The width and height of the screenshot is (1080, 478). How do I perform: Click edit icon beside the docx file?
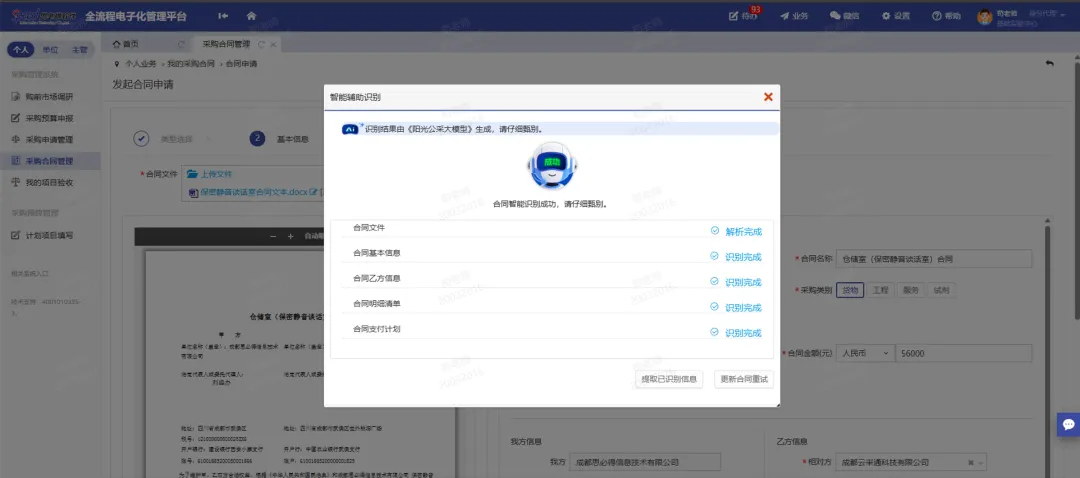[313, 192]
